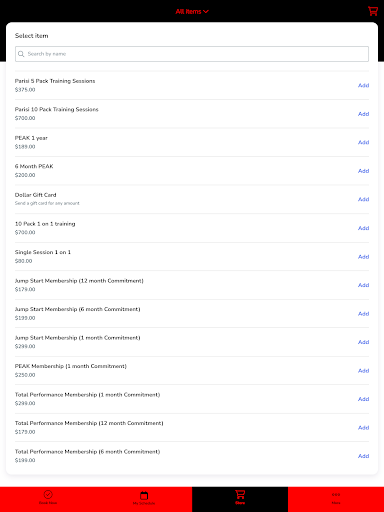Add the Dollar Gift Card
This screenshot has width=384, height=512.
click(363, 199)
